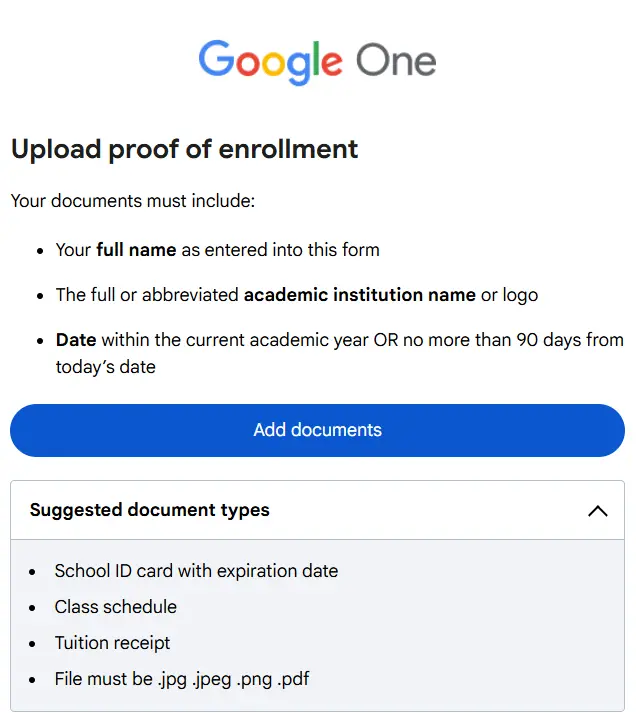Viewport: 636px width, 713px height.
Task: Click the word 'One' in the logo
Action: (x=396, y=60)
